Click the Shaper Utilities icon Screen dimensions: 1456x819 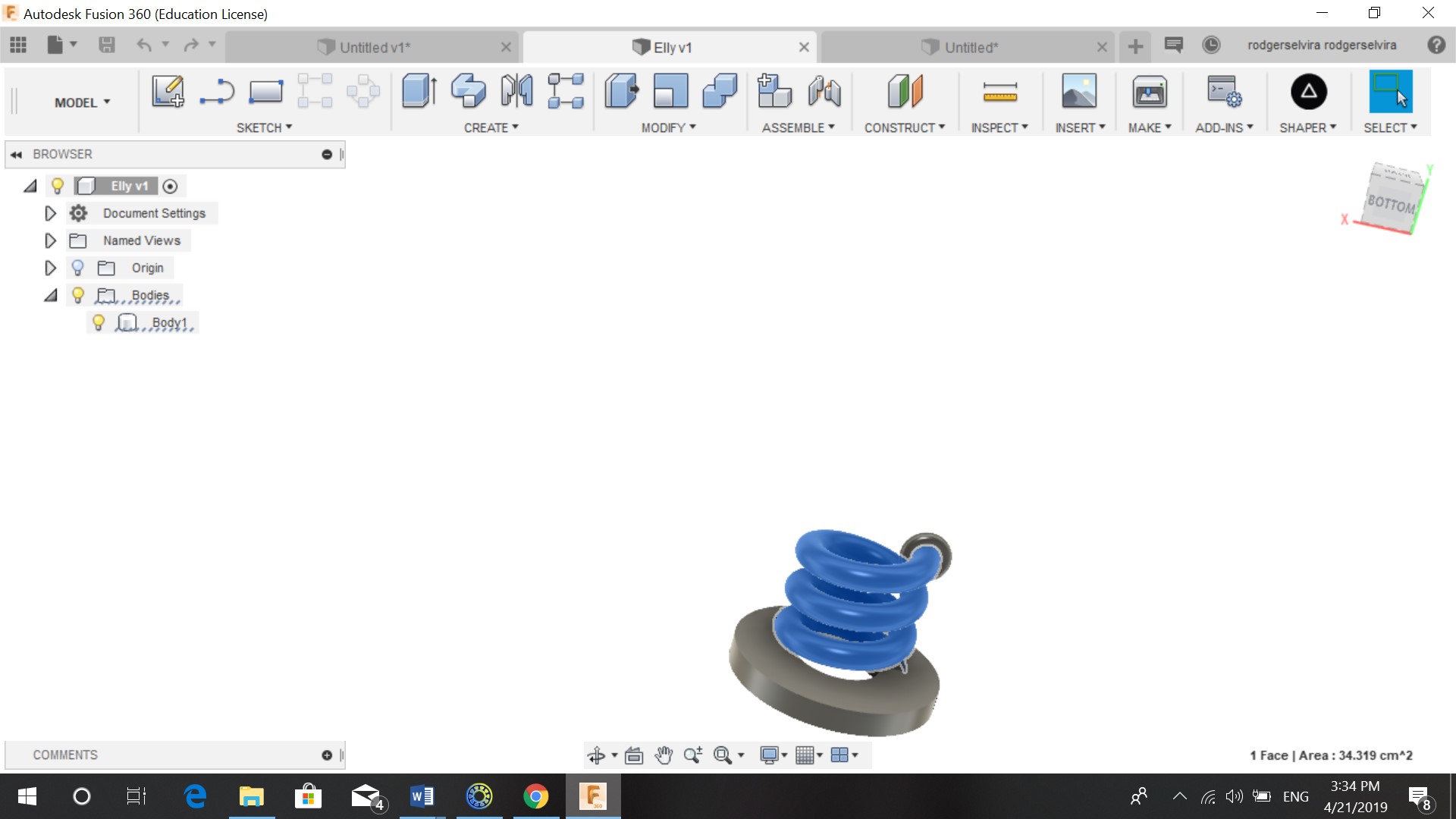(x=1308, y=92)
